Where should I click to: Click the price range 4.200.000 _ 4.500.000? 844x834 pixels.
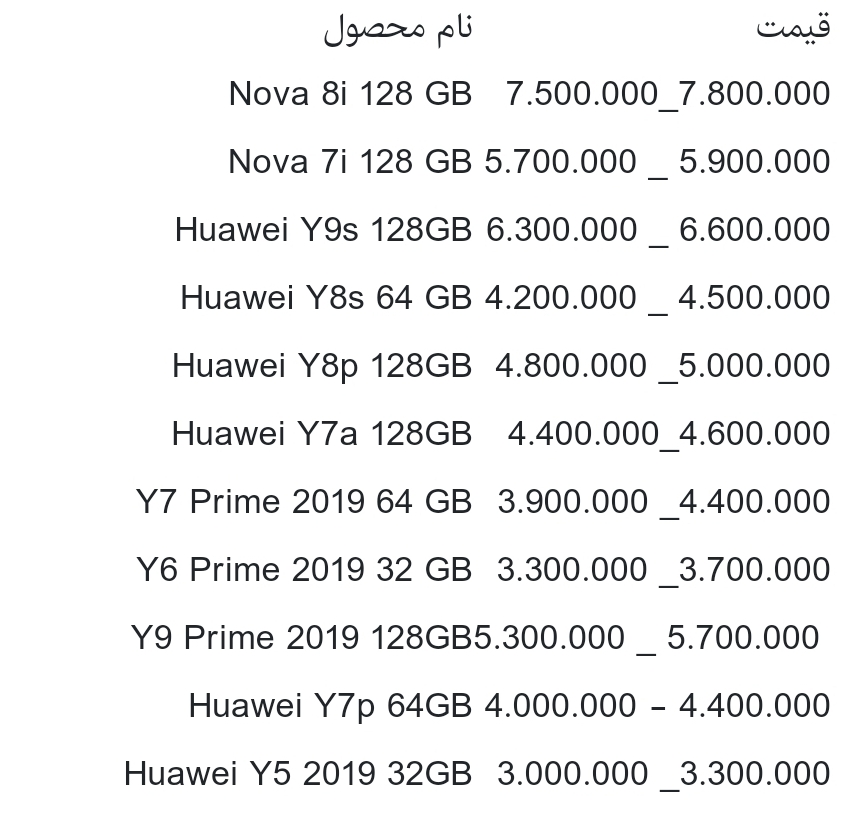click(657, 298)
